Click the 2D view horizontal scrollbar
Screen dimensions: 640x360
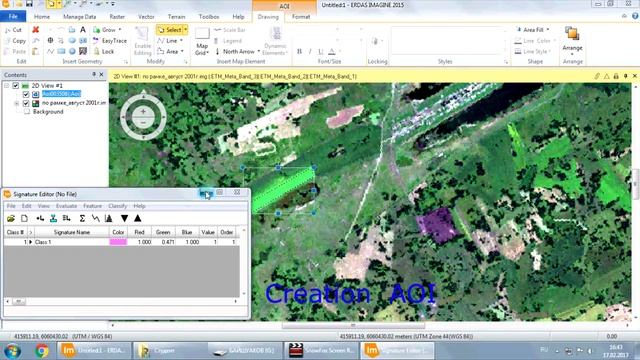[x=353, y=325]
